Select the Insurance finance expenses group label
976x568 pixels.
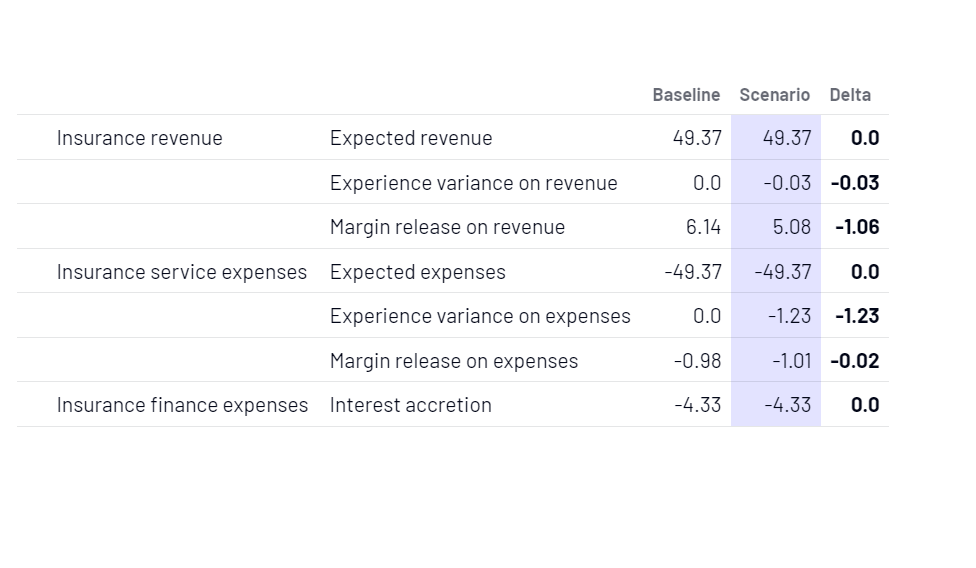pos(182,405)
